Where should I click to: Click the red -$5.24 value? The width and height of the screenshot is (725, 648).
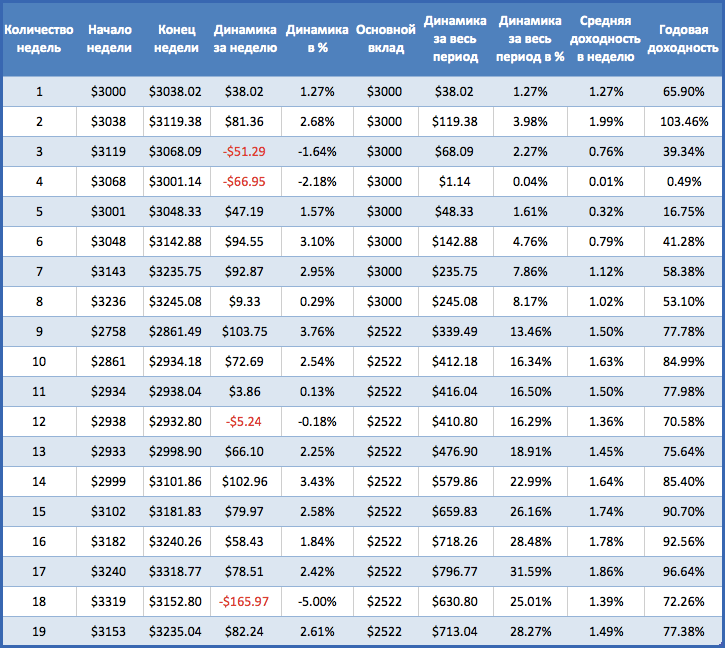(x=244, y=422)
